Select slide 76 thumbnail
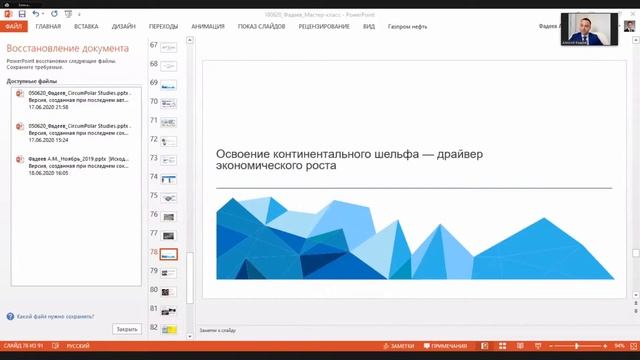Image resolution: width=640 pixels, height=360 pixels. click(x=168, y=217)
